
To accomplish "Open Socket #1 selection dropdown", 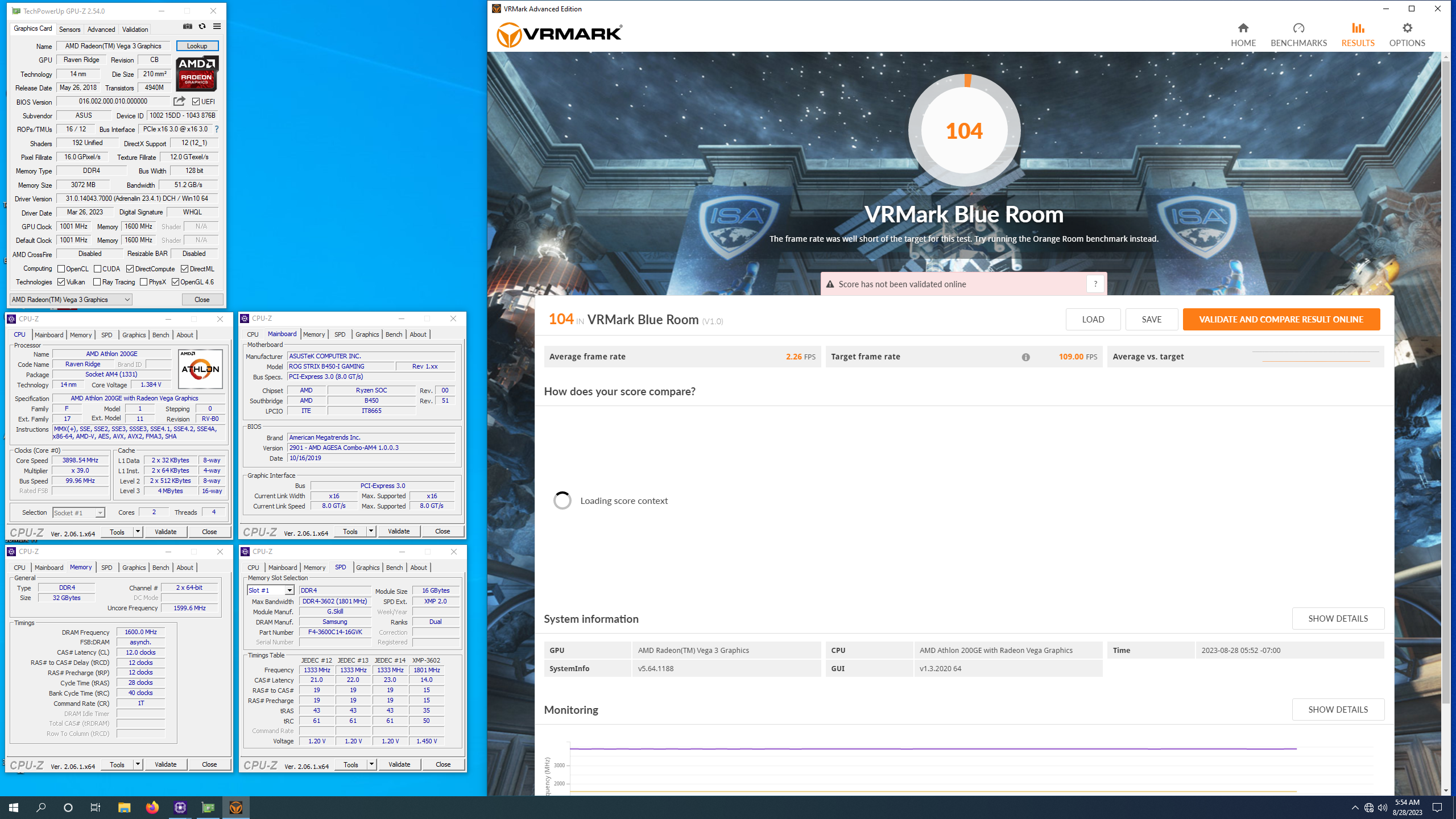I will tap(78, 512).
